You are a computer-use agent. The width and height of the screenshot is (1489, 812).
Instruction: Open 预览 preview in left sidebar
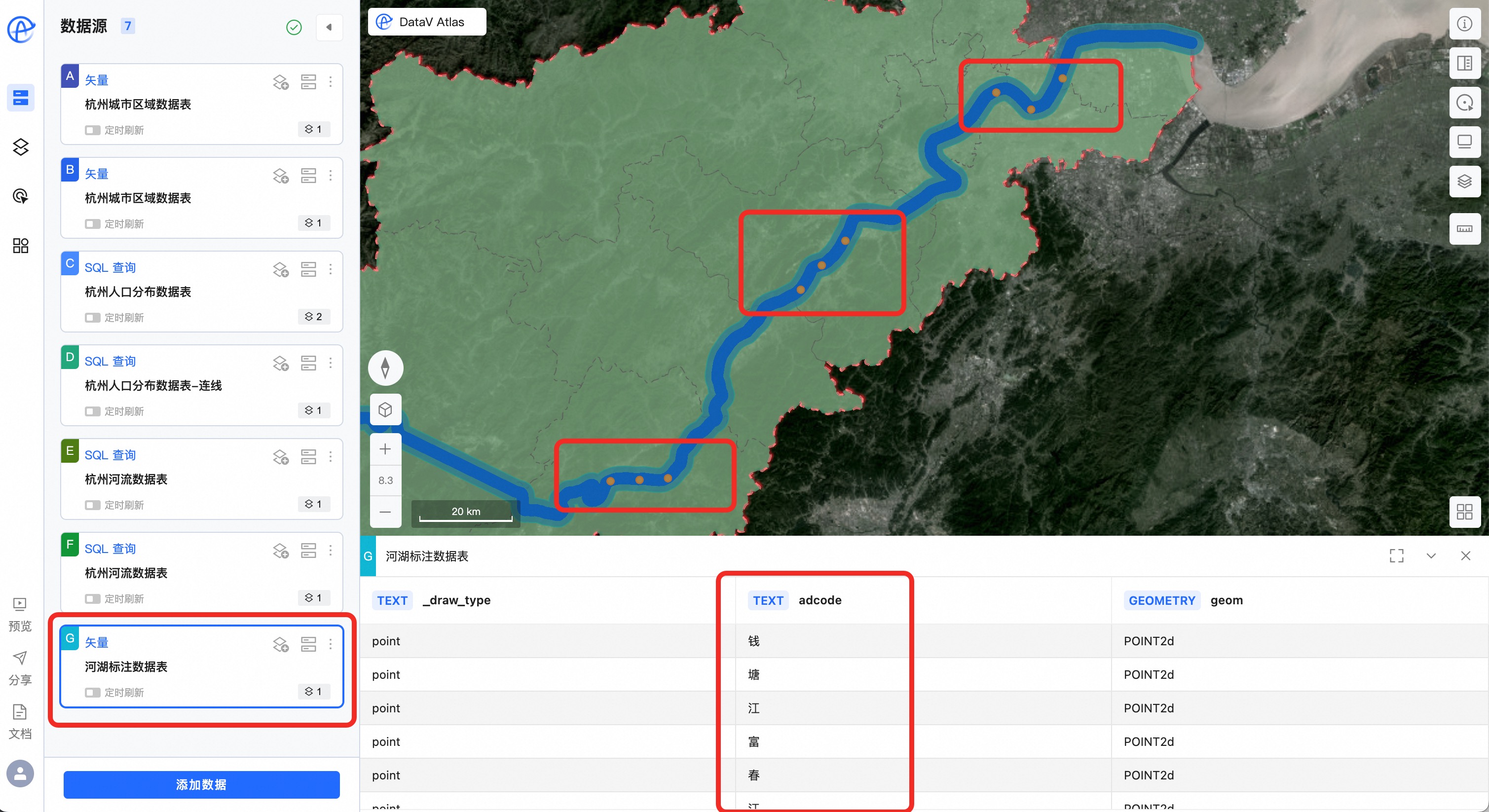tap(20, 614)
